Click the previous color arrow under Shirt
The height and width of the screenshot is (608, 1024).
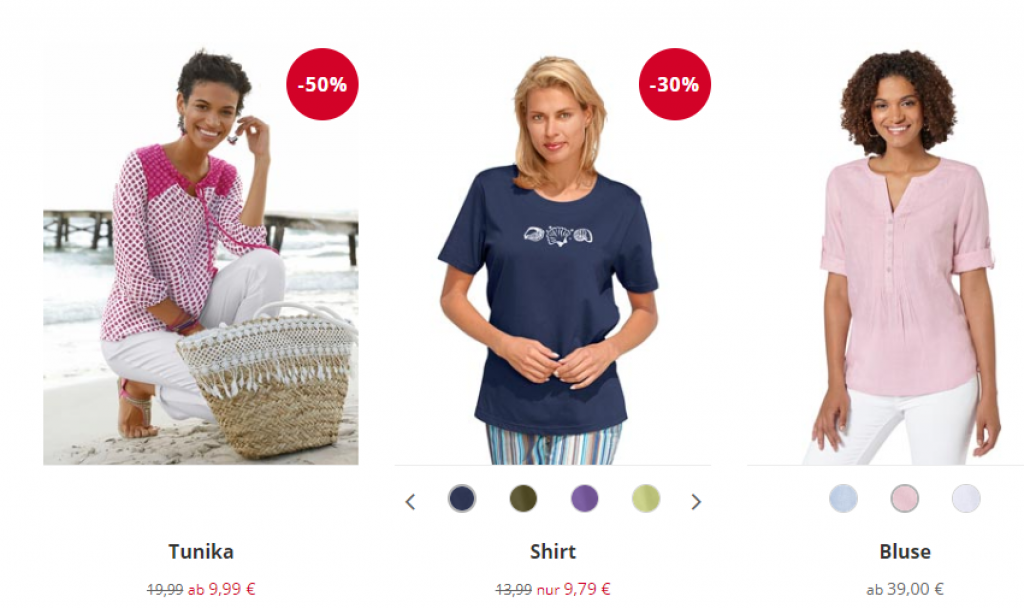410,502
